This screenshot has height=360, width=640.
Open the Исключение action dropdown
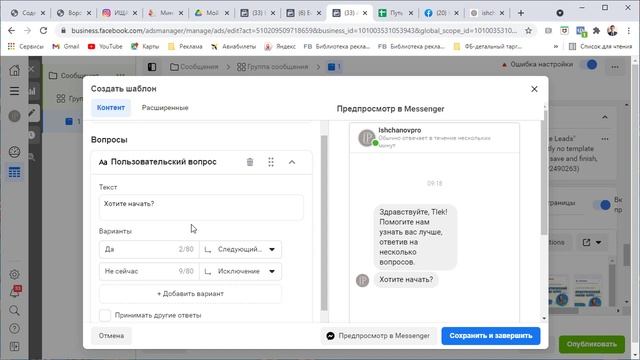(x=240, y=271)
